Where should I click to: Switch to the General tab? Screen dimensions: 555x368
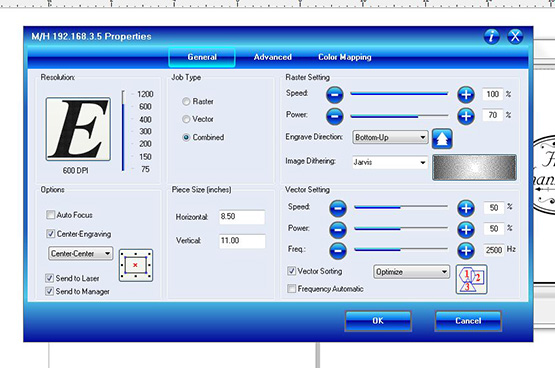[x=202, y=57]
